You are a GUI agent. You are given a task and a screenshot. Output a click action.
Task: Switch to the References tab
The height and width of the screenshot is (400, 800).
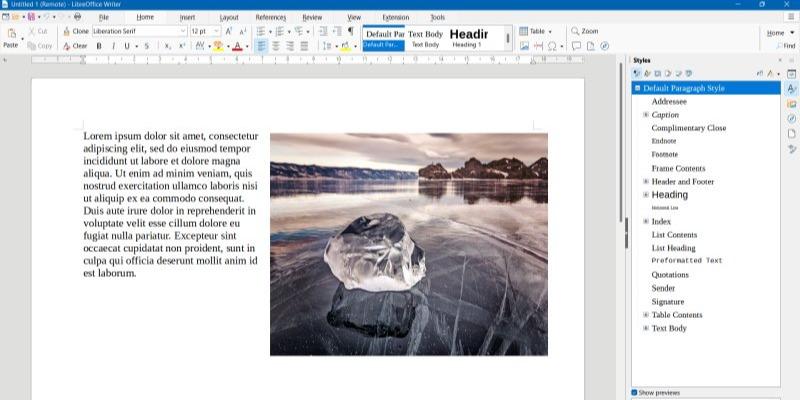270,17
